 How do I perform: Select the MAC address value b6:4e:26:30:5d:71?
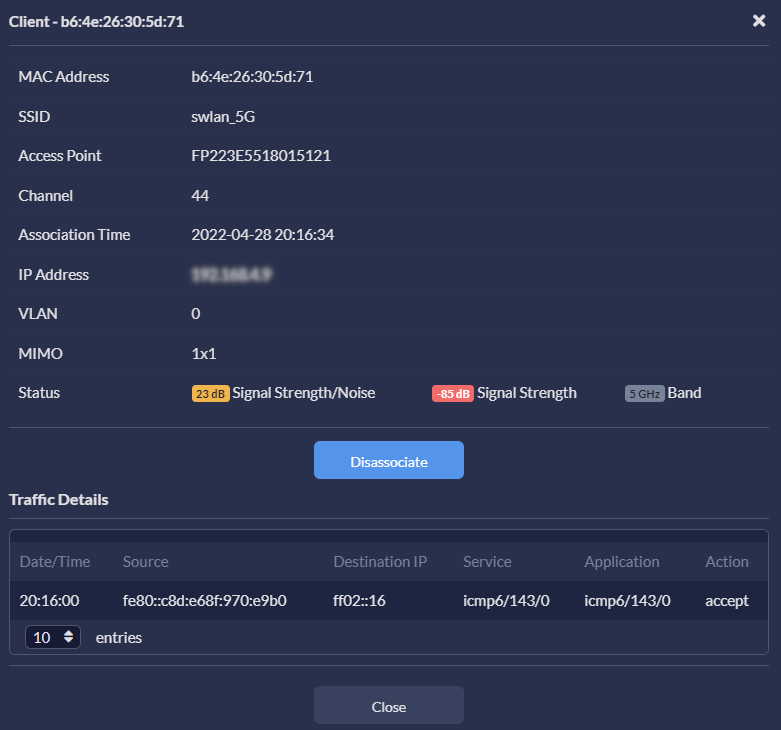[x=252, y=77]
